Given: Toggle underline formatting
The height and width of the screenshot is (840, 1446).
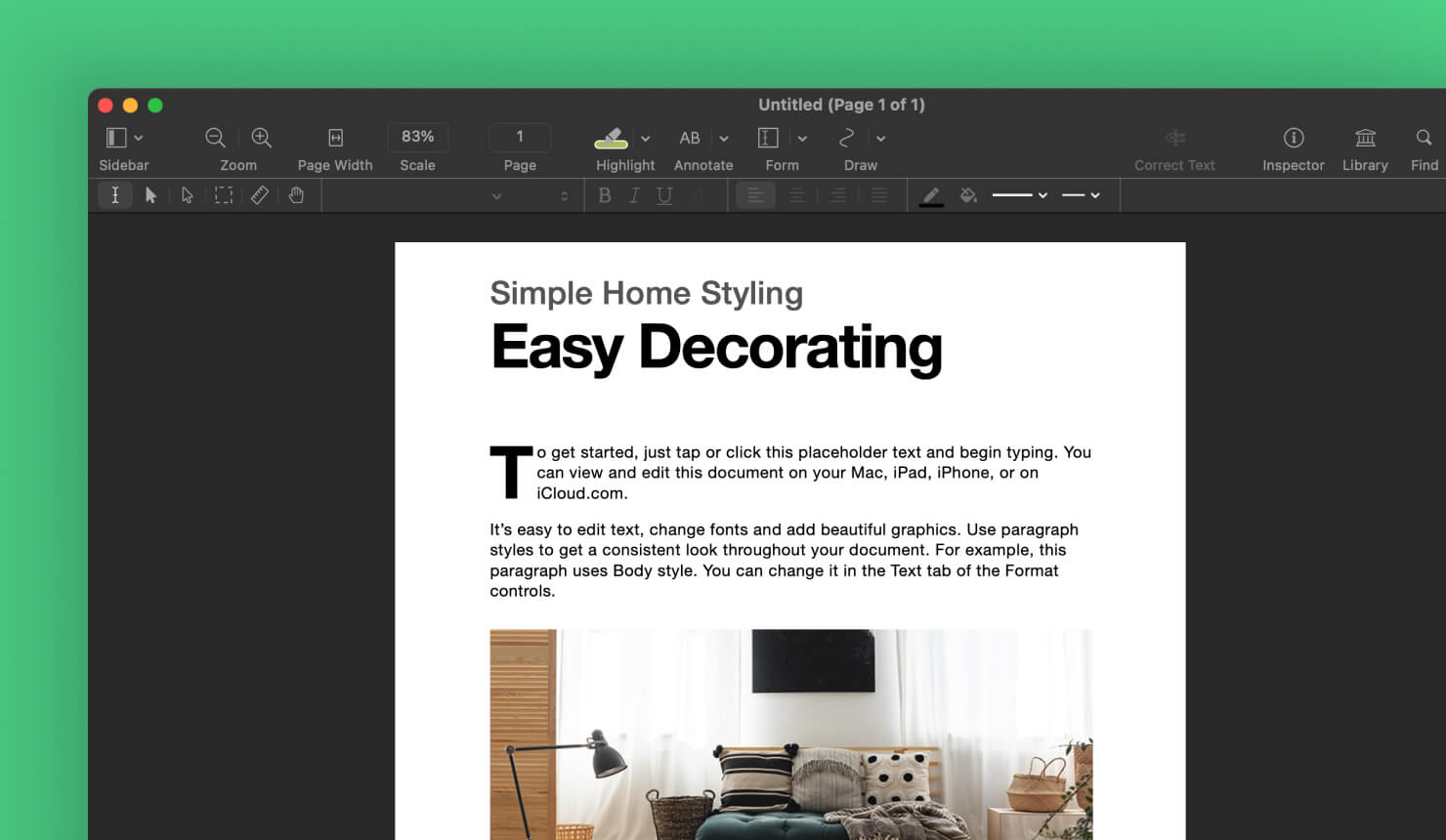Looking at the screenshot, I should (x=664, y=195).
